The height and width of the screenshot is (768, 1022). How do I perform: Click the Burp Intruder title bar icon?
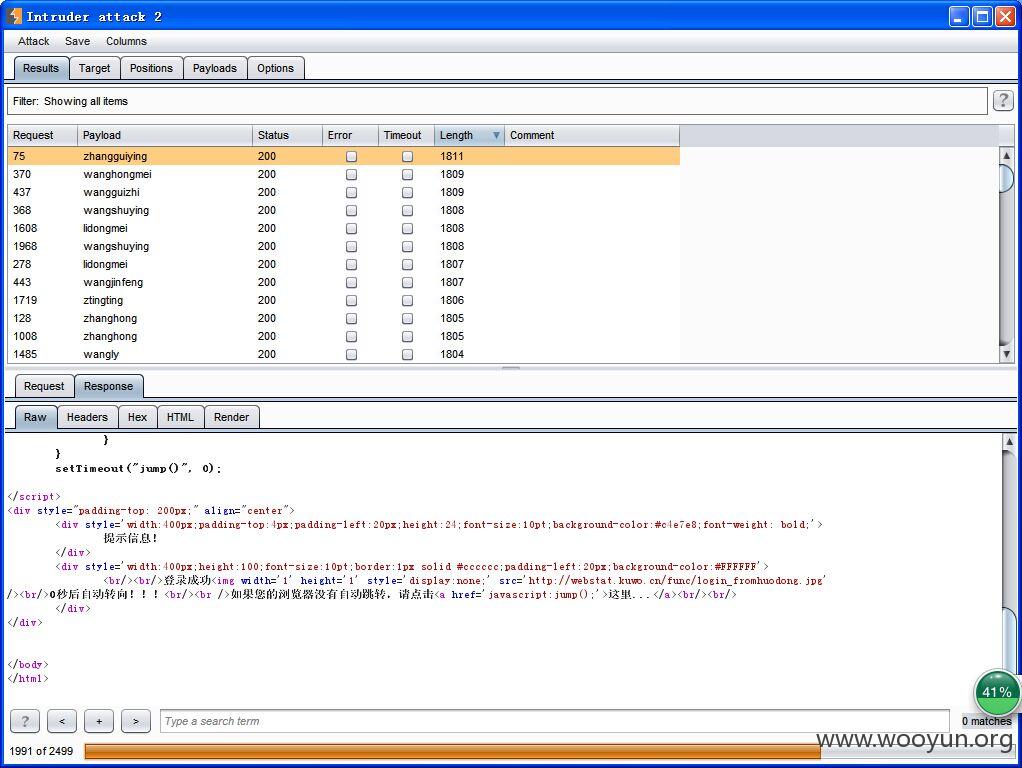[14, 16]
